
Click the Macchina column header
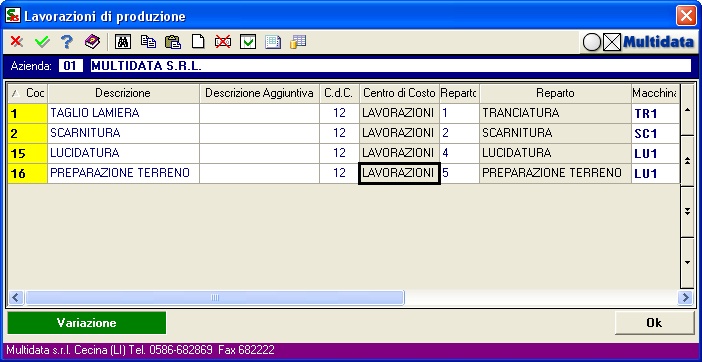(x=655, y=93)
